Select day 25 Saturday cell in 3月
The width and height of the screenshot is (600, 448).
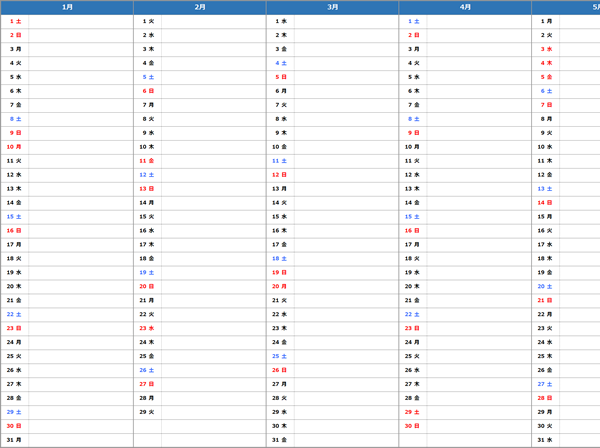tap(280, 356)
